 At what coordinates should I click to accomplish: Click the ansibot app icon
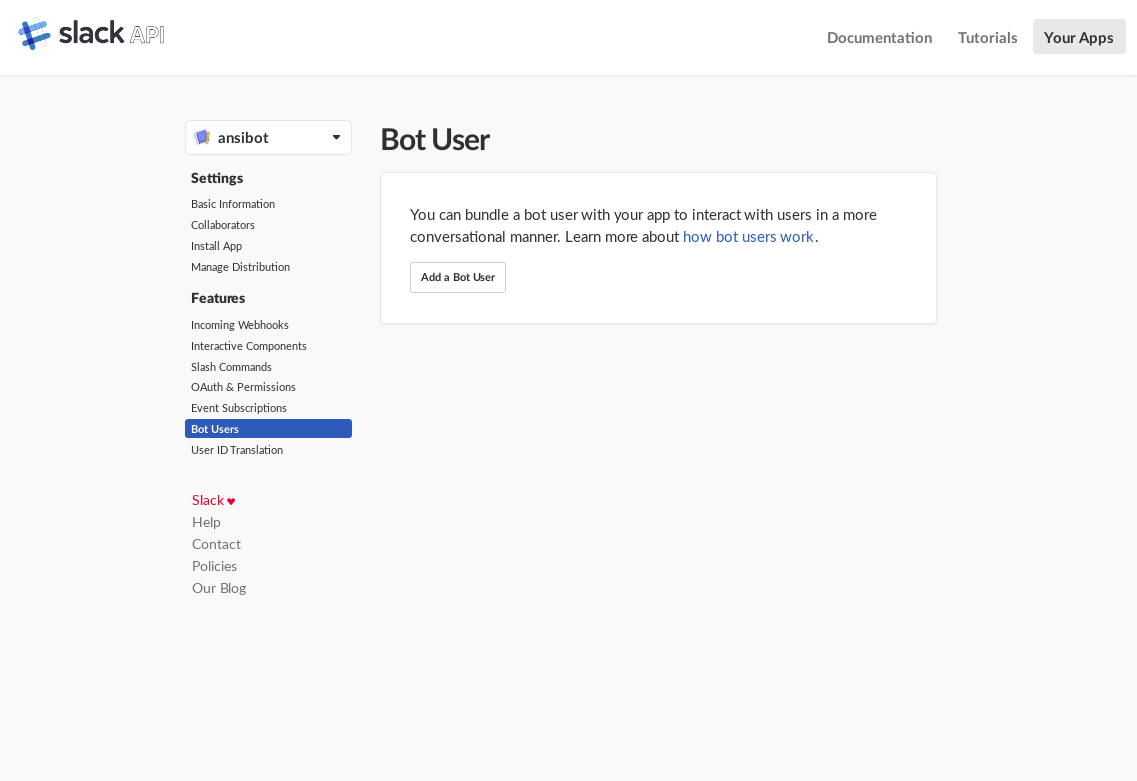pyautogui.click(x=202, y=137)
